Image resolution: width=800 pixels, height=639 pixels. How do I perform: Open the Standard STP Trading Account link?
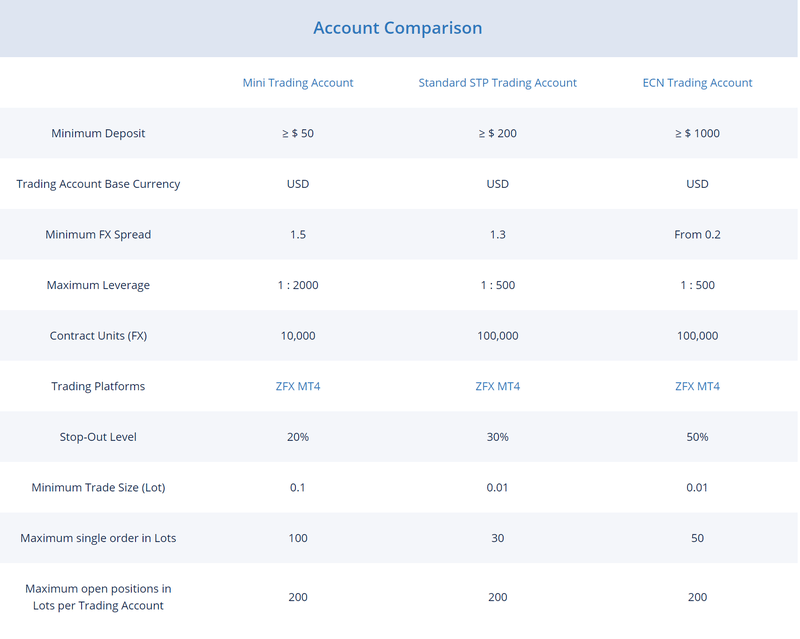tap(497, 83)
